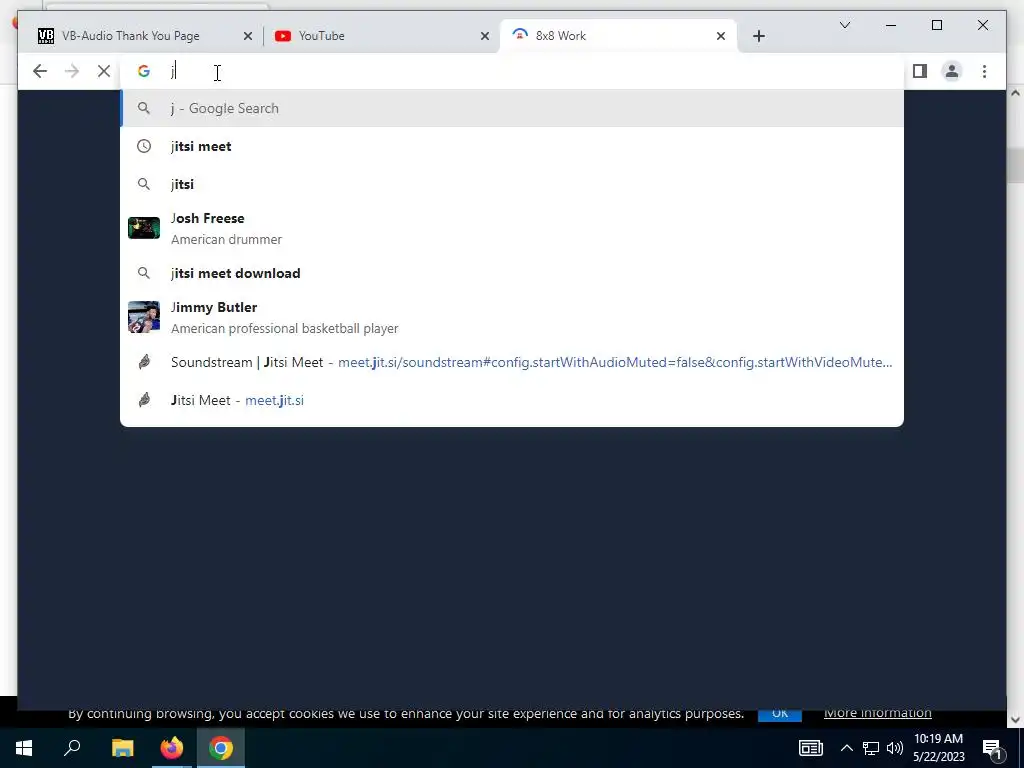Open Windows taskbar search
Viewport: 1024px width, 768px height.
(72, 748)
